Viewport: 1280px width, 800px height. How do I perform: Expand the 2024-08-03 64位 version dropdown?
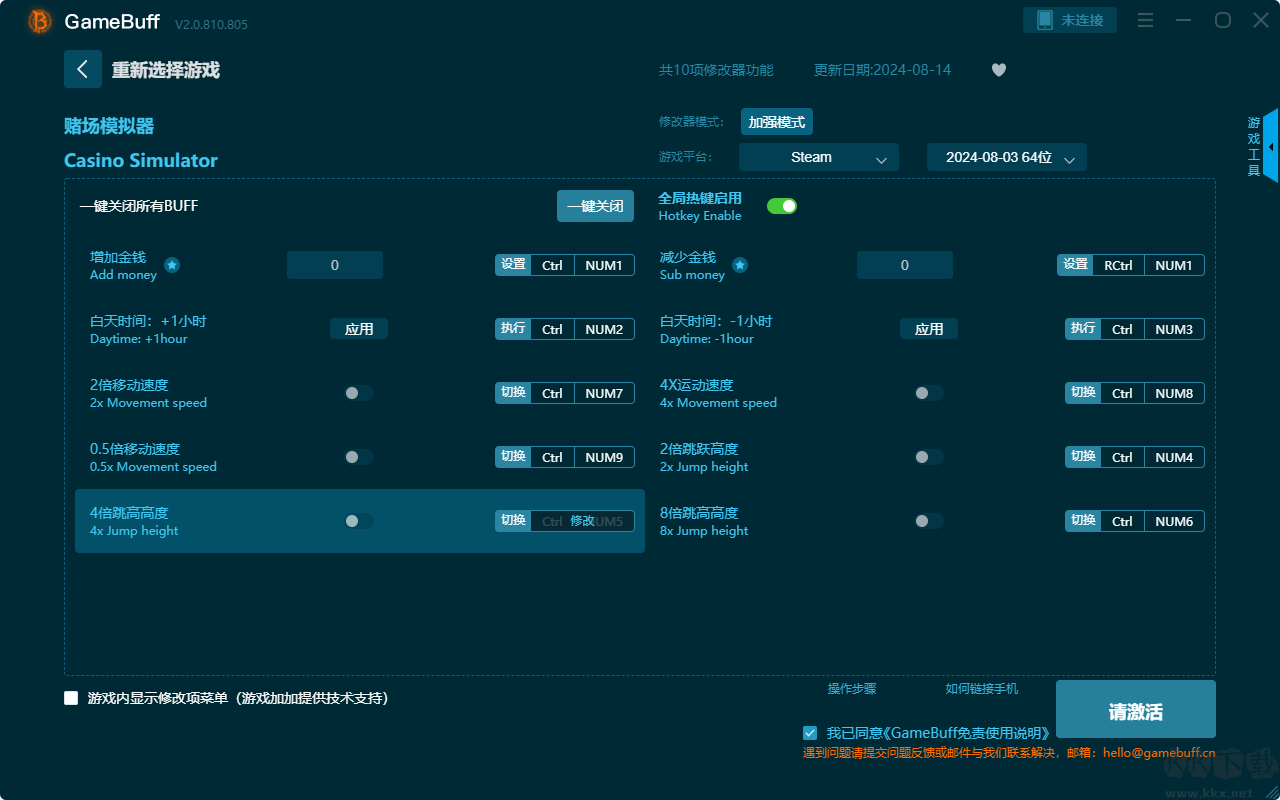[1006, 157]
